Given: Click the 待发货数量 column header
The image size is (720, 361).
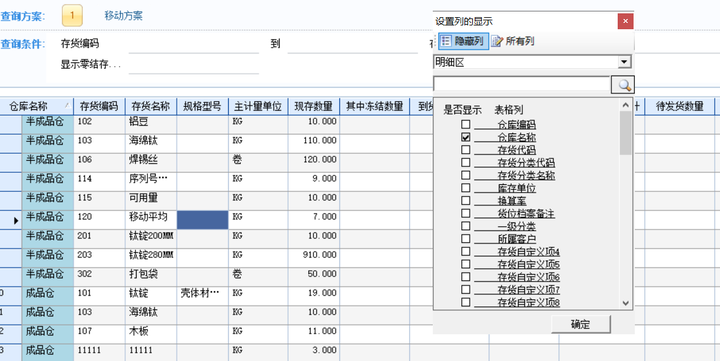Looking at the screenshot, I should point(680,107).
